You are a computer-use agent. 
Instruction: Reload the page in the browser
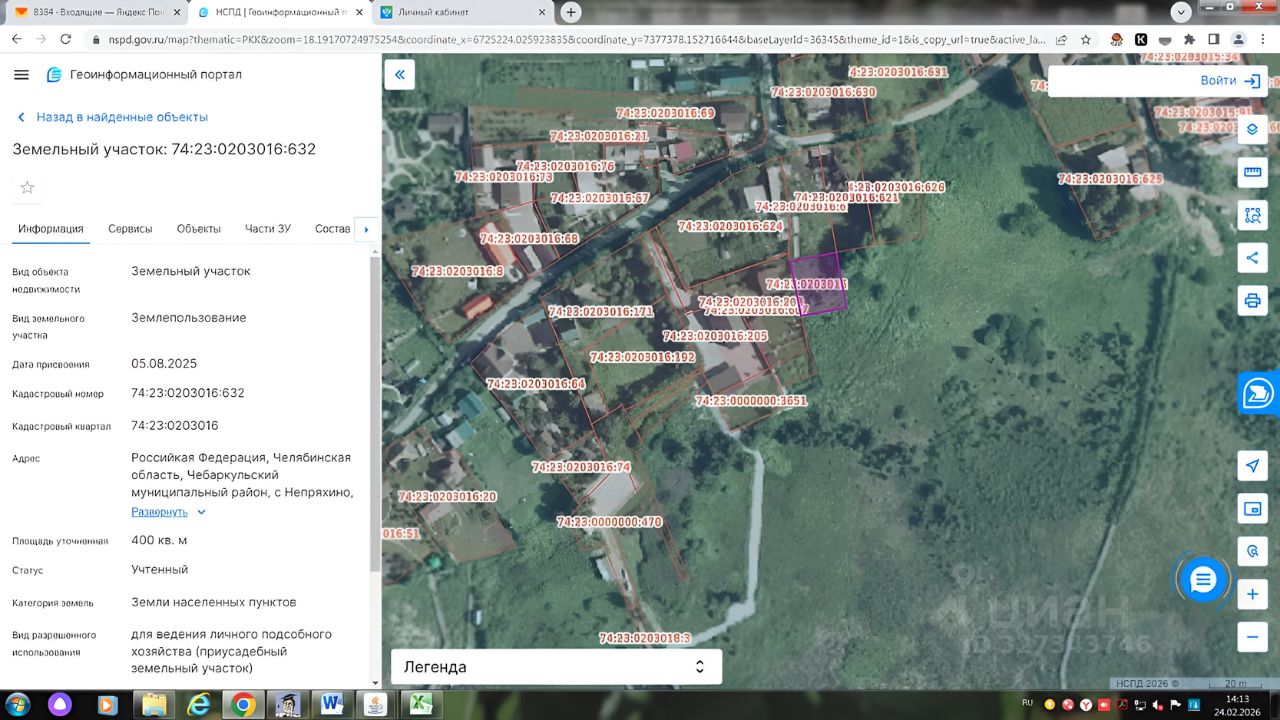(x=66, y=39)
